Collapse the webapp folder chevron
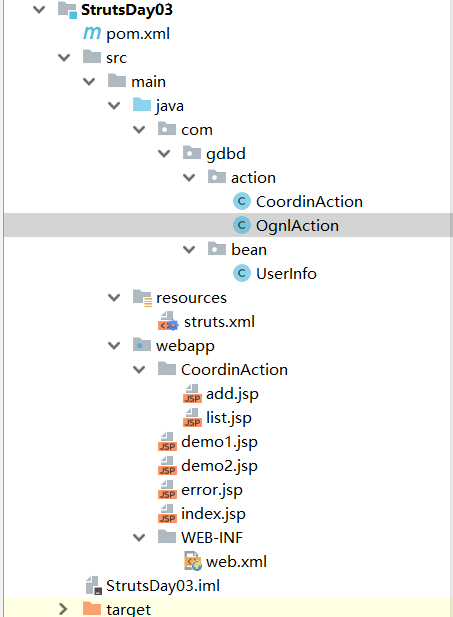Viewport: 453px width, 617px height. 114,346
